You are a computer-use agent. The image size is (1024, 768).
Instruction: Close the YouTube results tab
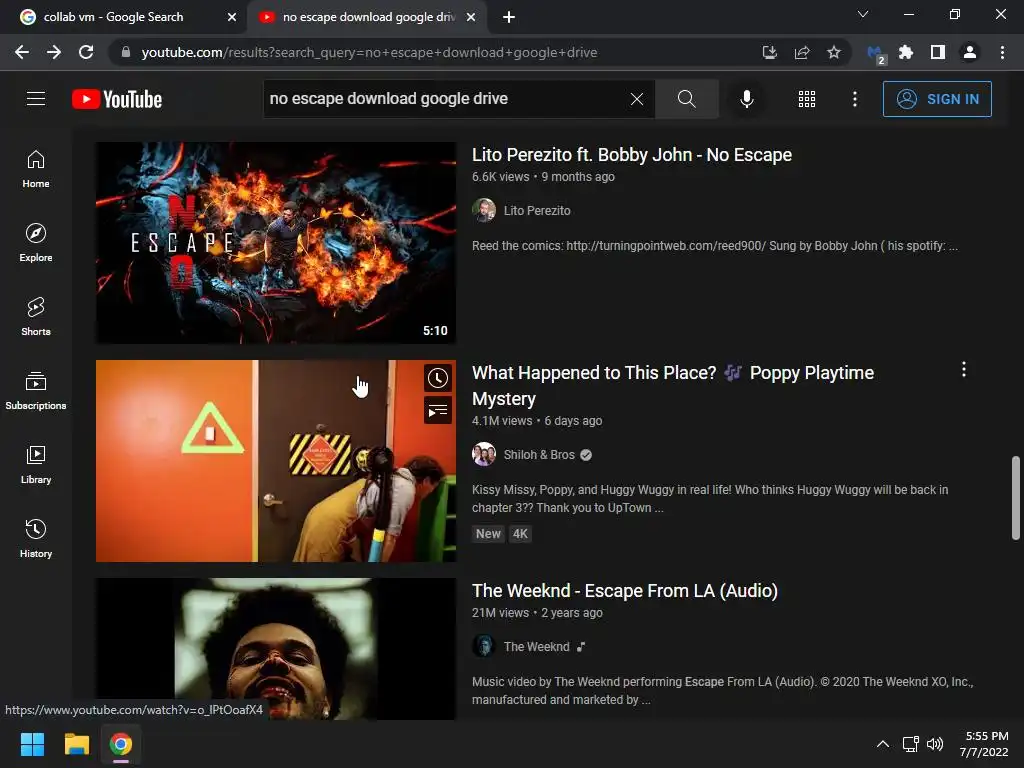471,18
